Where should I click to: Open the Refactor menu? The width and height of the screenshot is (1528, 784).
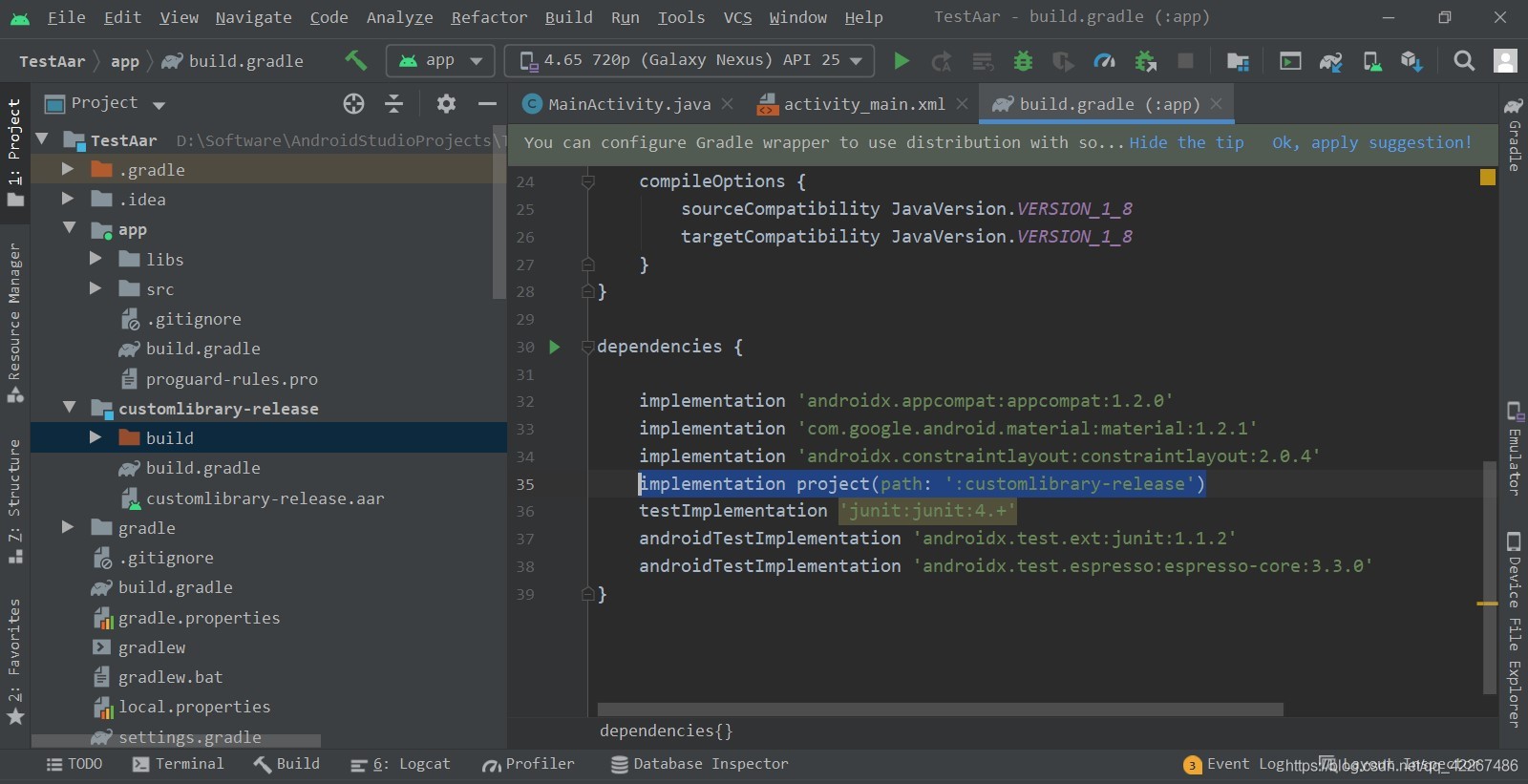[x=489, y=17]
